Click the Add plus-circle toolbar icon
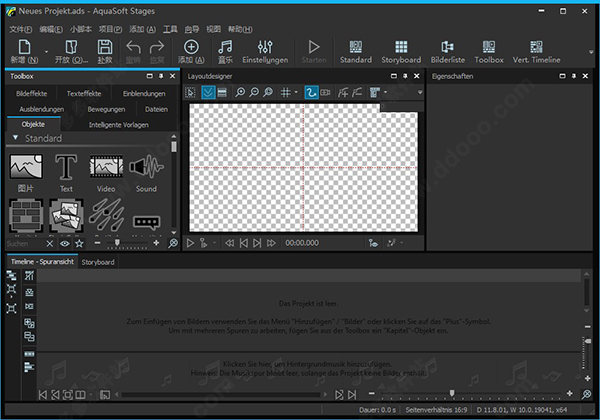Image resolution: width=600 pixels, height=420 pixels. (191, 47)
